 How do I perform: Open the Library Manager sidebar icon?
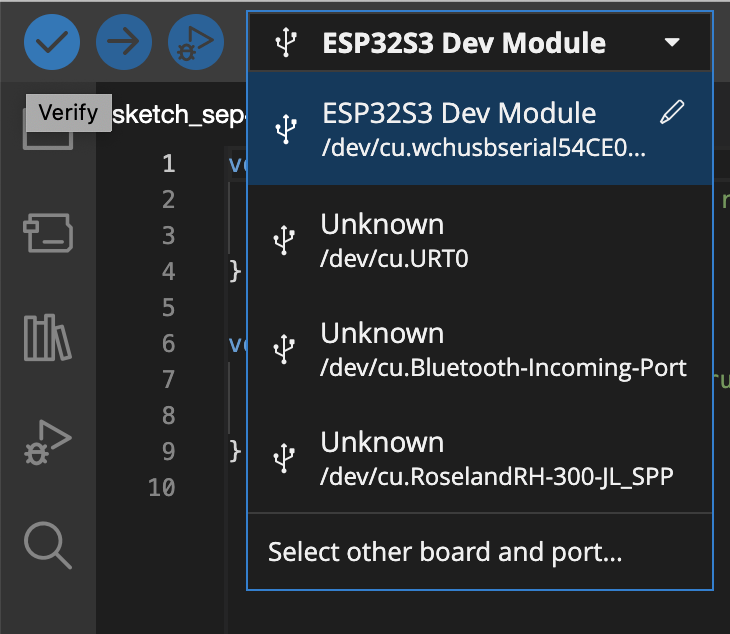click(x=47, y=337)
